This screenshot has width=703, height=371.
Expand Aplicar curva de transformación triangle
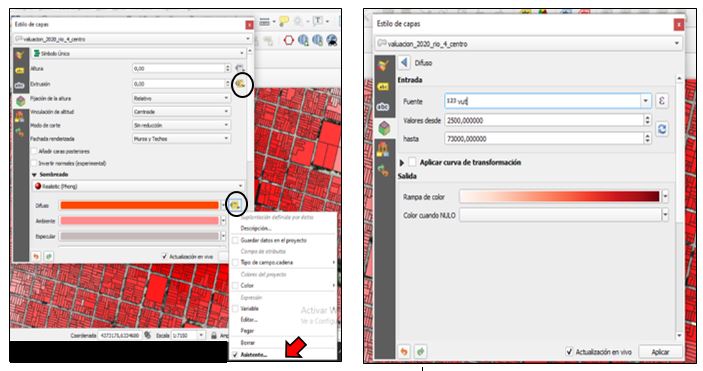[402, 162]
